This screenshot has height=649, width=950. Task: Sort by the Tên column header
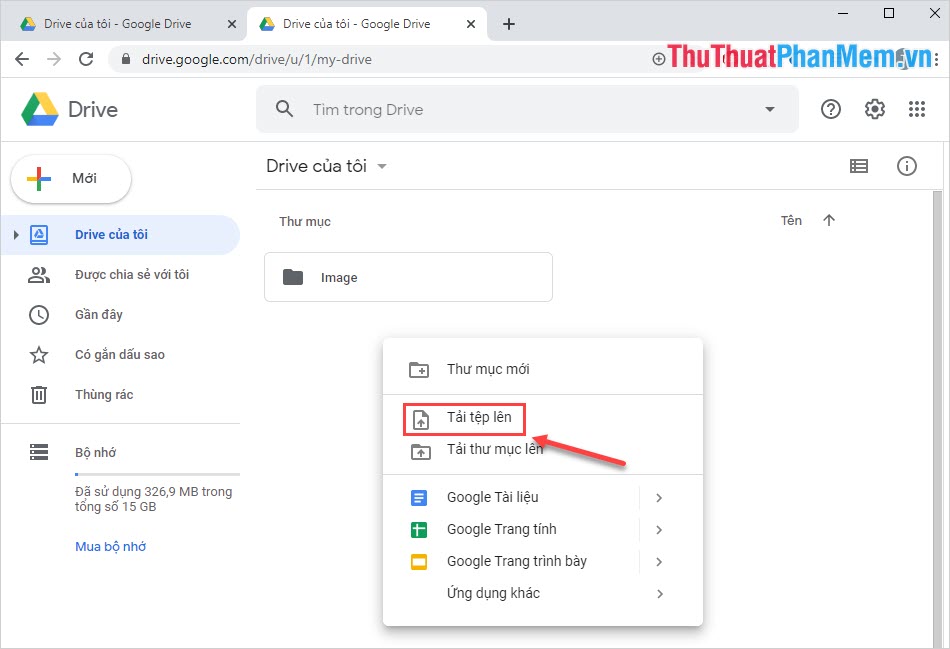coord(791,221)
